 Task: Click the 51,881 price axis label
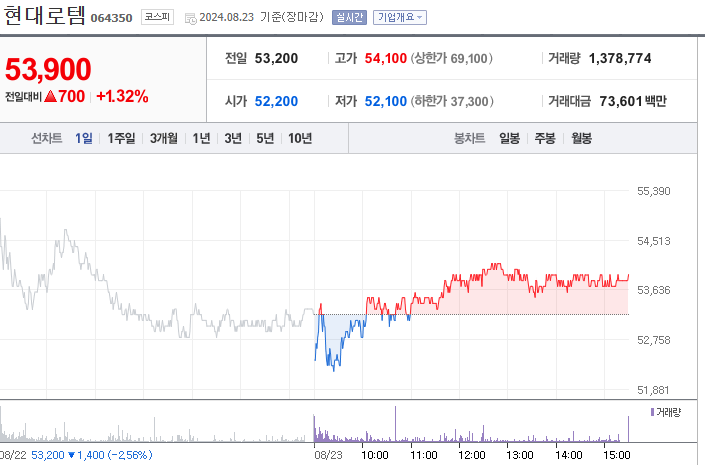click(653, 390)
